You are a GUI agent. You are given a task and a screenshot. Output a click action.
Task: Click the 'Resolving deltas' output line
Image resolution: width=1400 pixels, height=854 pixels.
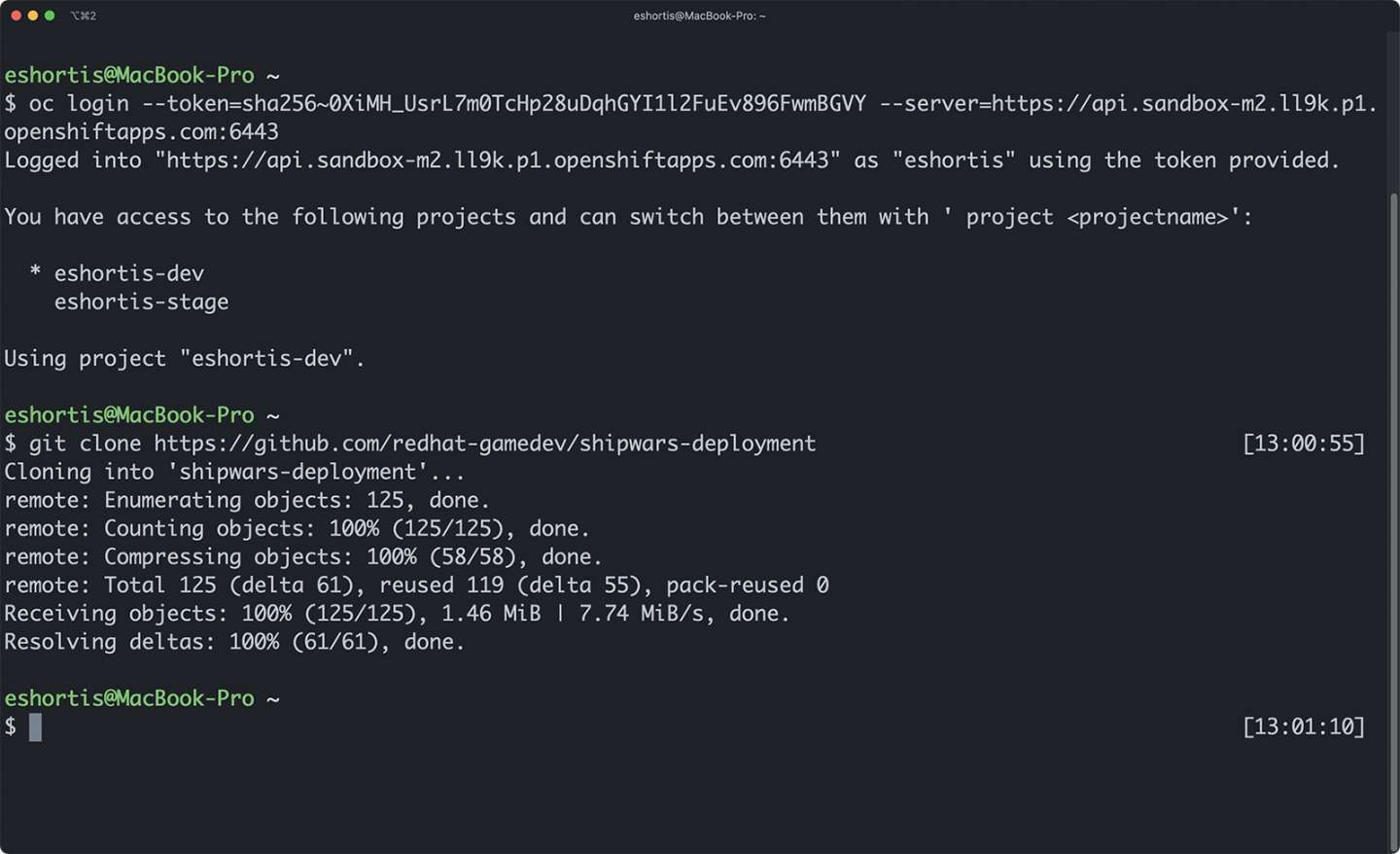233,642
